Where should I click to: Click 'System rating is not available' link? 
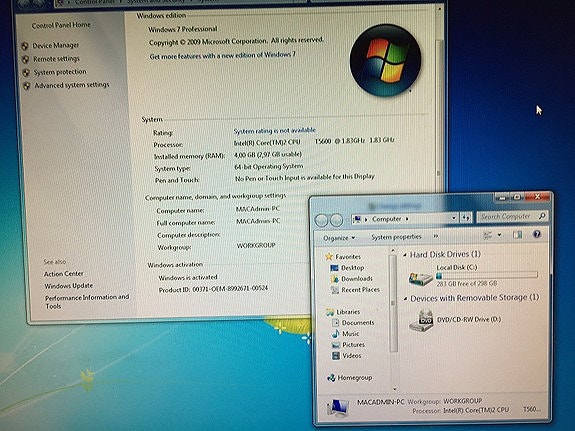click(x=275, y=131)
